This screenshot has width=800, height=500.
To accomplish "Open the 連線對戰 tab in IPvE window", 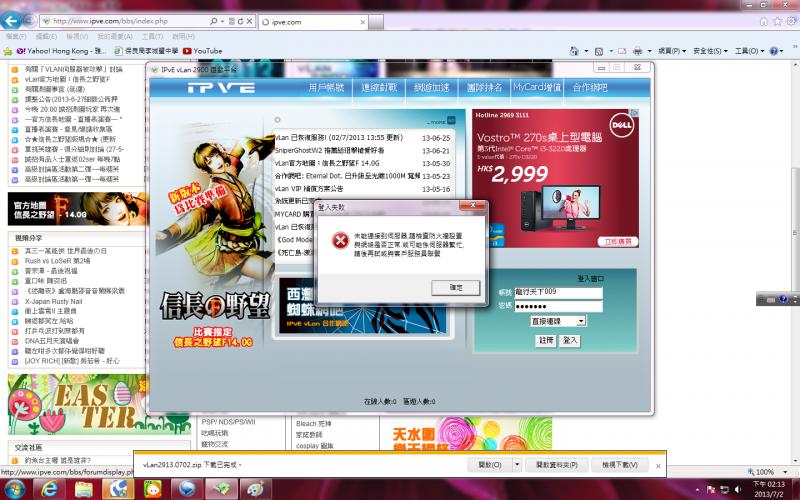I will (379, 87).
